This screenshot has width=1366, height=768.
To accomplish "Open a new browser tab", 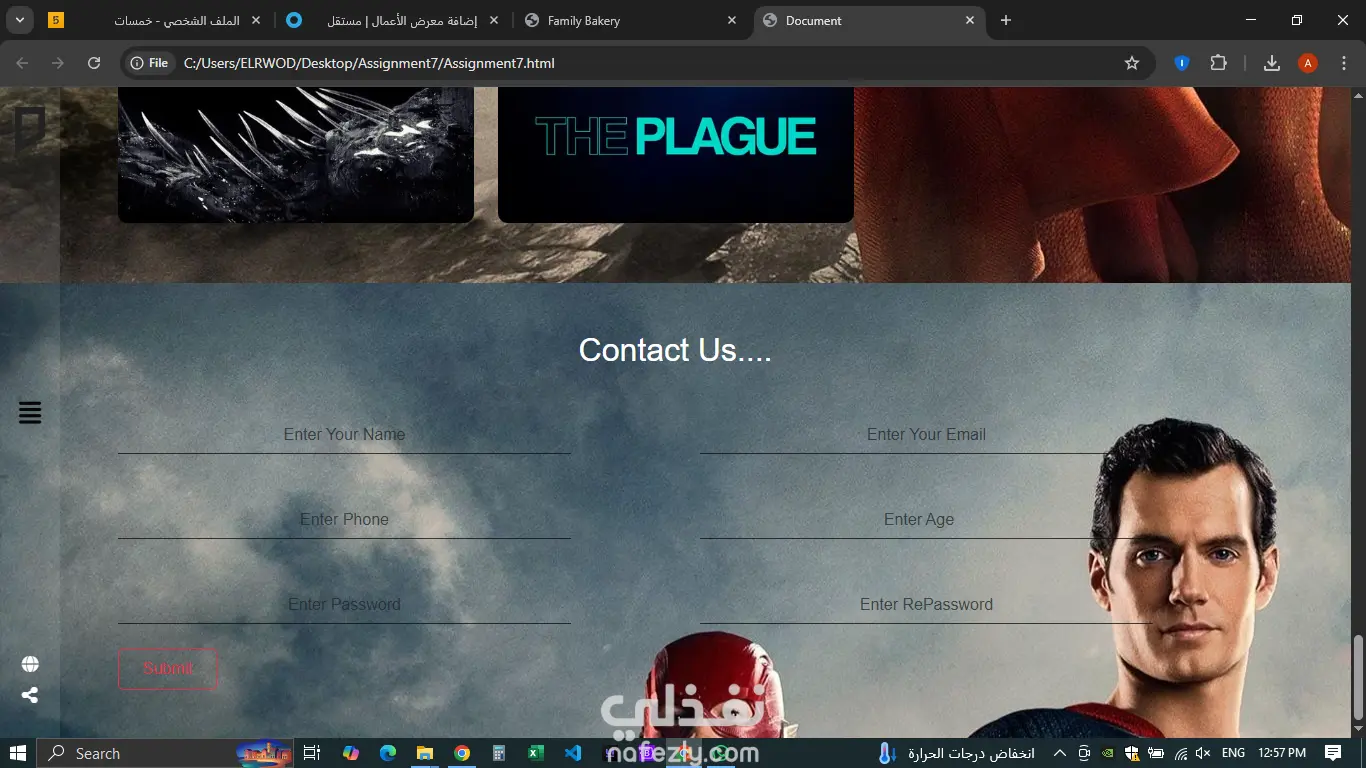I will coord(1006,20).
